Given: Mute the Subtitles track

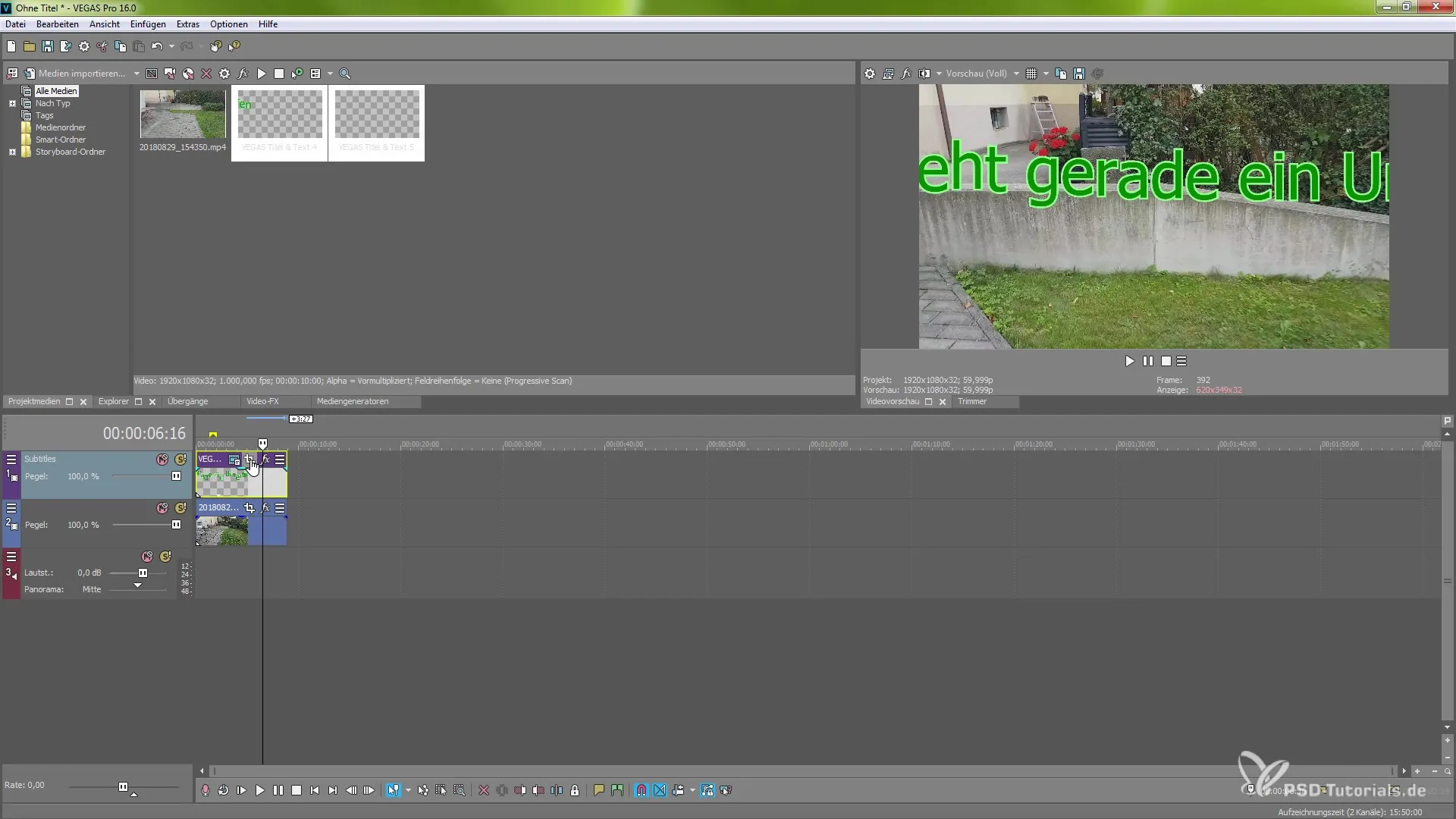Looking at the screenshot, I should (162, 460).
